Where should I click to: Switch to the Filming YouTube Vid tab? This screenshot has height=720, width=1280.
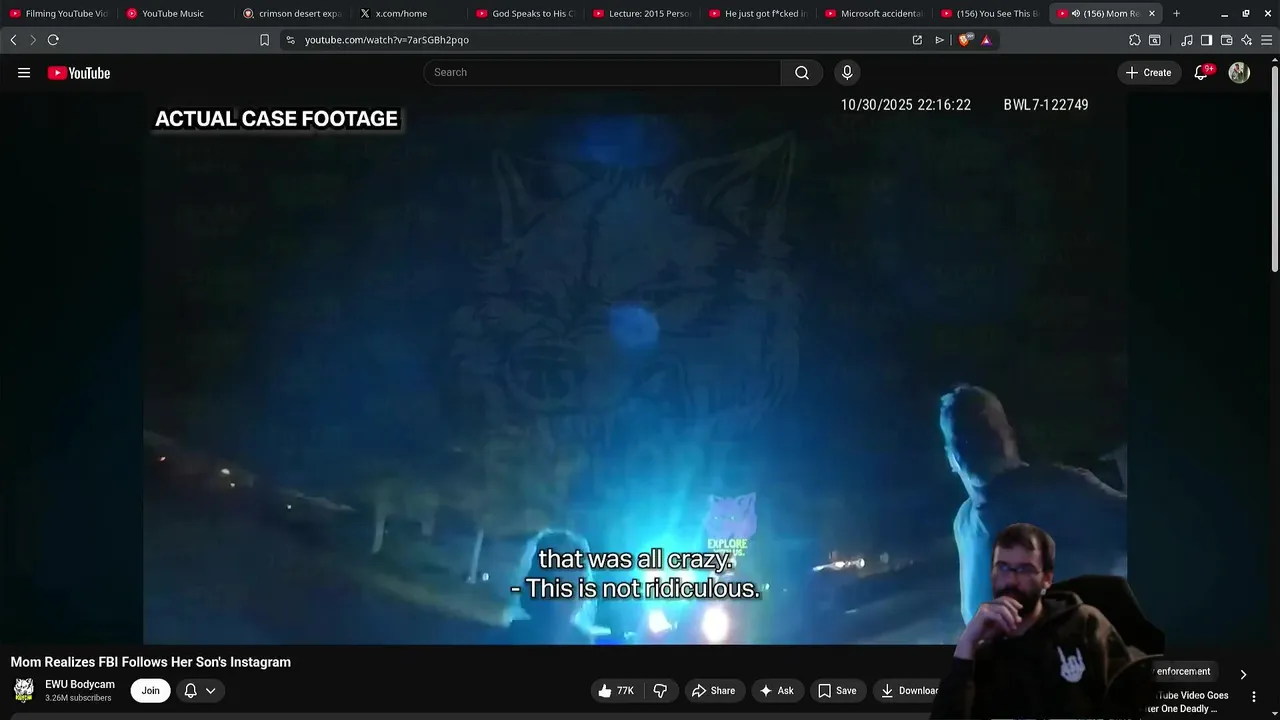point(58,13)
